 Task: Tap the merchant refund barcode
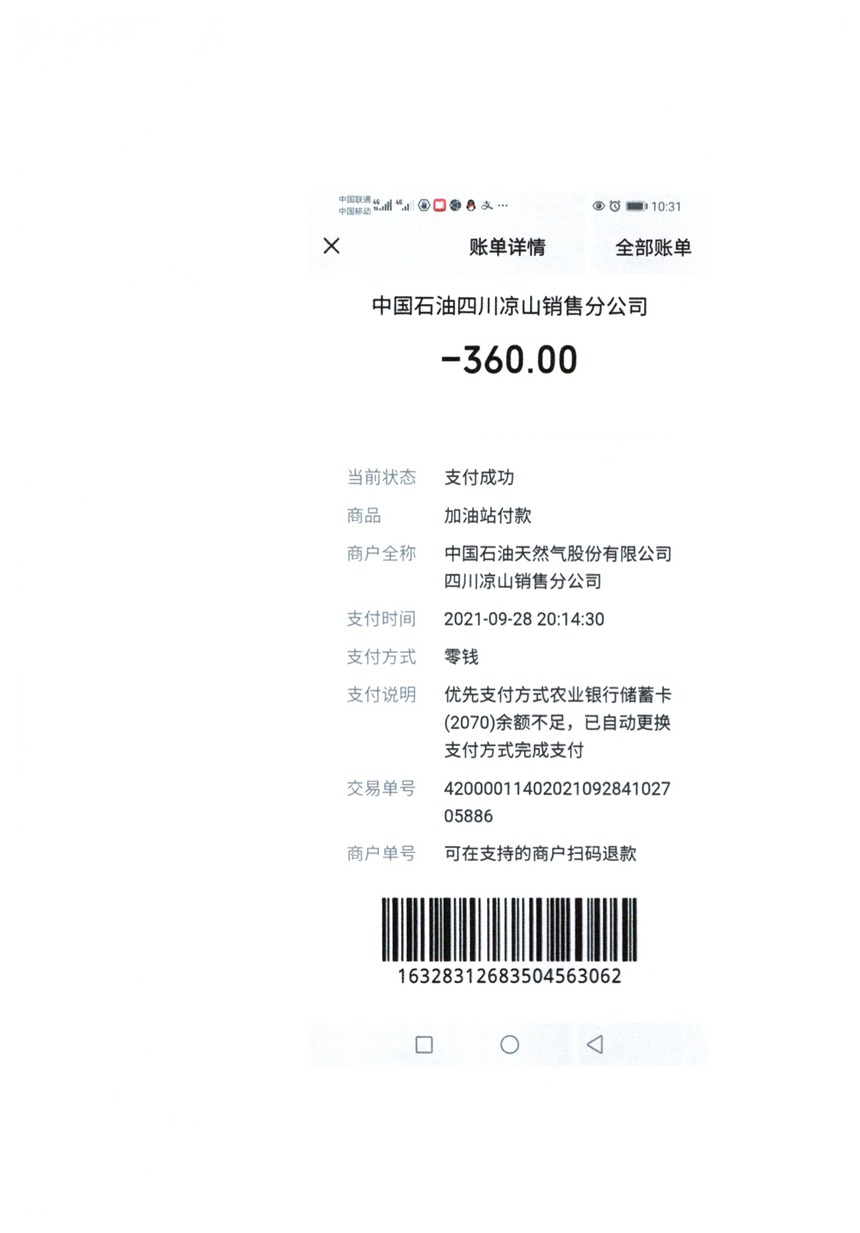pyautogui.click(x=509, y=930)
